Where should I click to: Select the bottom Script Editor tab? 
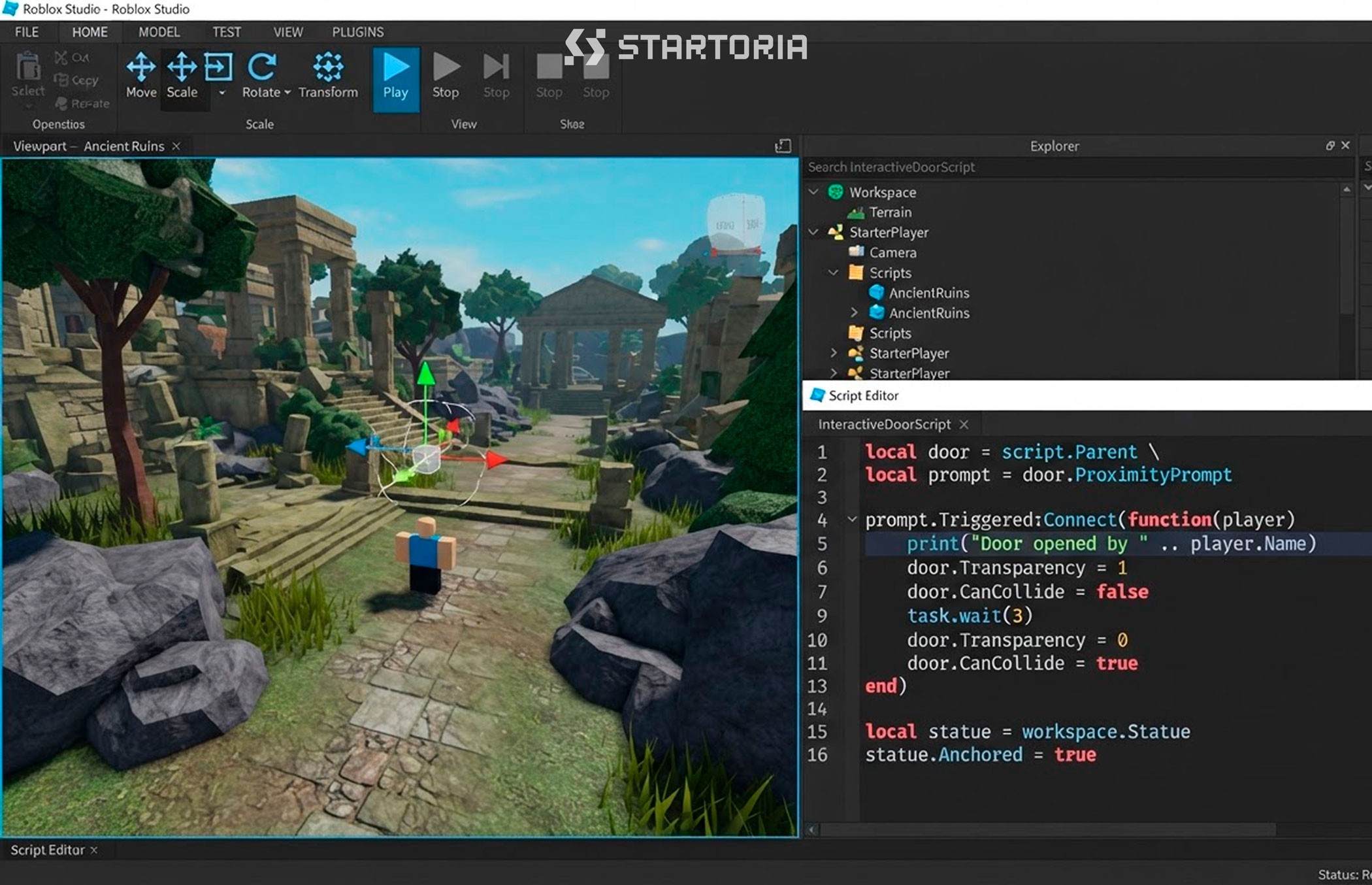click(47, 850)
